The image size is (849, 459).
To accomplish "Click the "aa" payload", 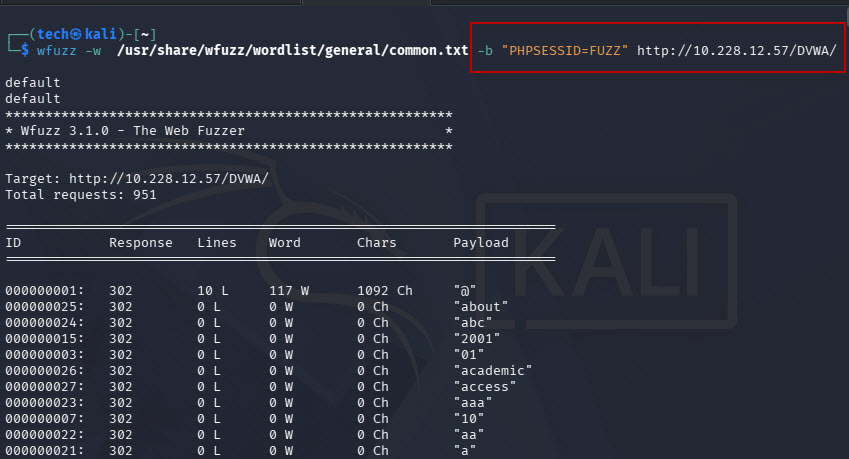I will pos(468,435).
